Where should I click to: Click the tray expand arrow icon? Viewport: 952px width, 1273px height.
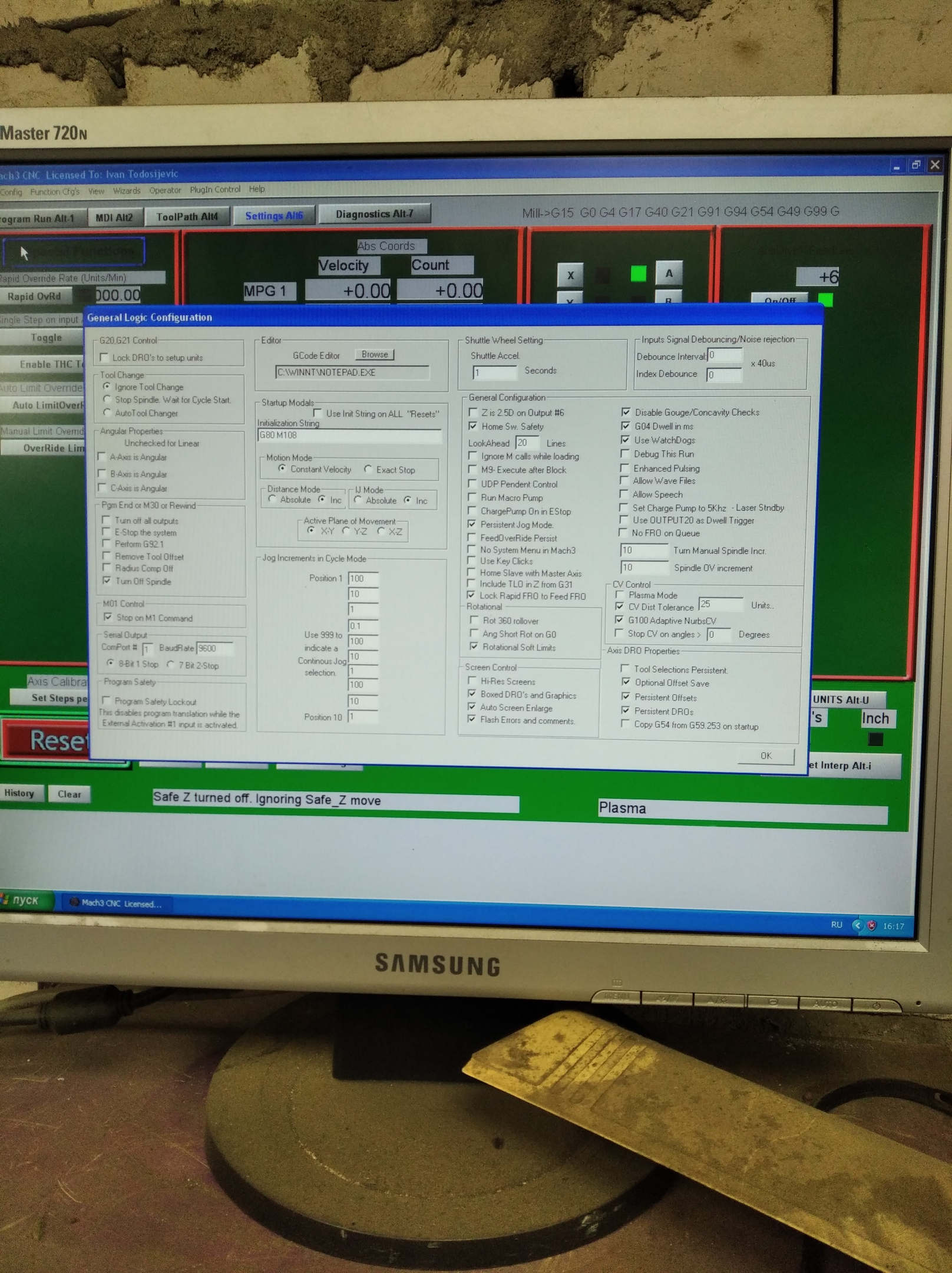pyautogui.click(x=857, y=925)
